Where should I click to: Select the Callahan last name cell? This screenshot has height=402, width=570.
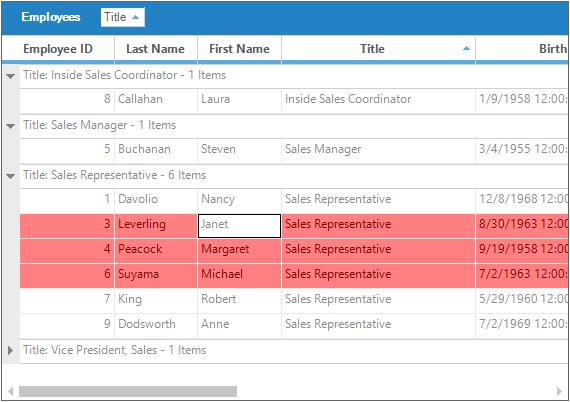tap(156, 100)
